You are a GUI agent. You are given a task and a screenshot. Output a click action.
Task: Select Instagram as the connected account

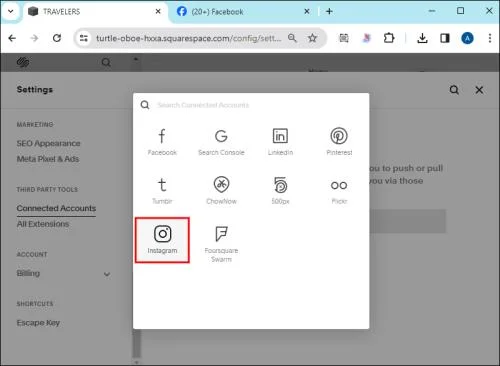pos(162,240)
